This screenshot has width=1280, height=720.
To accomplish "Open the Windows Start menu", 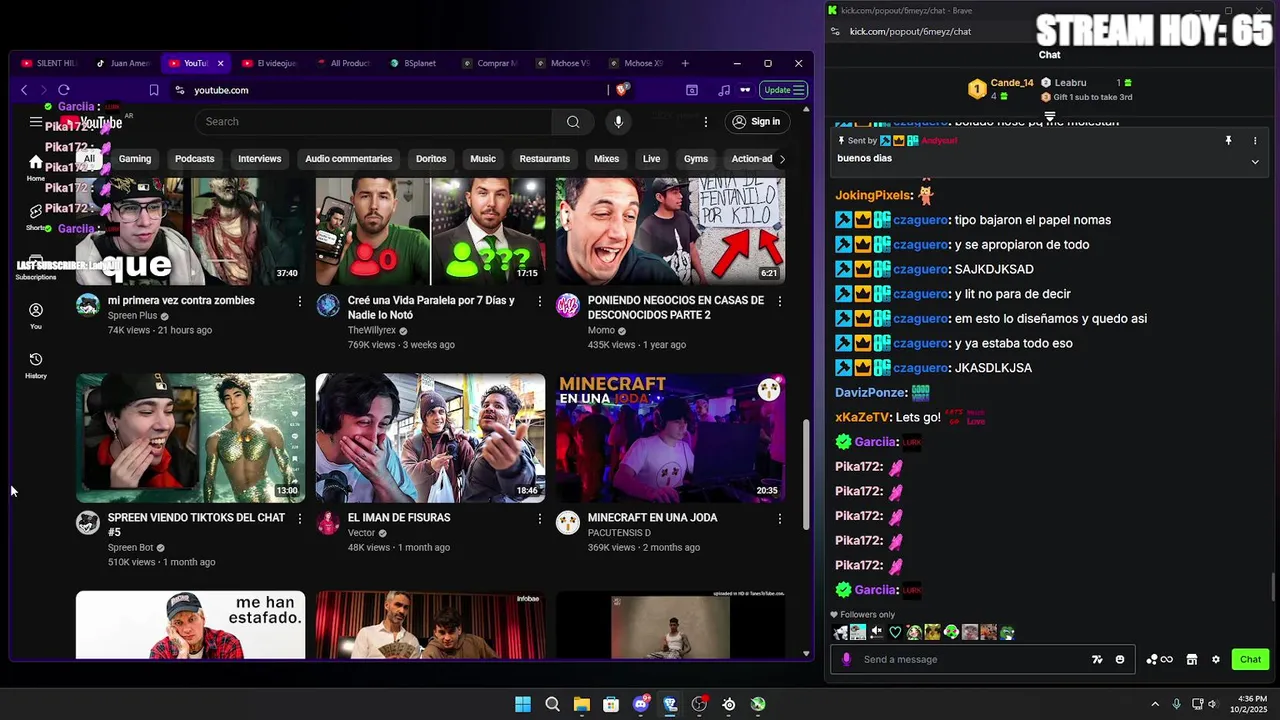I will 523,705.
